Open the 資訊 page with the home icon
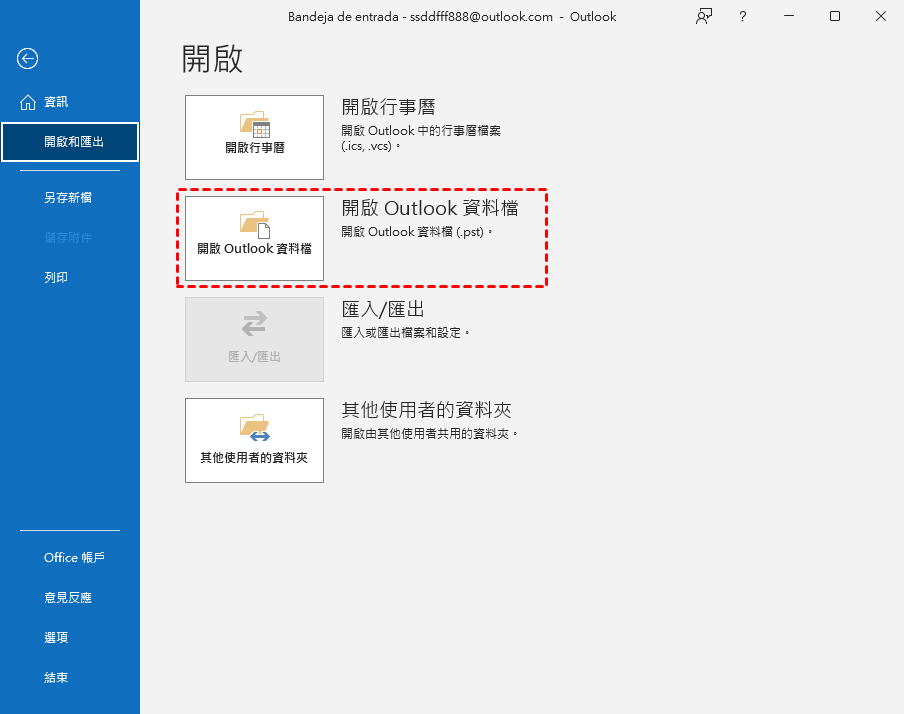Image resolution: width=904 pixels, height=714 pixels. pyautogui.click(x=44, y=102)
